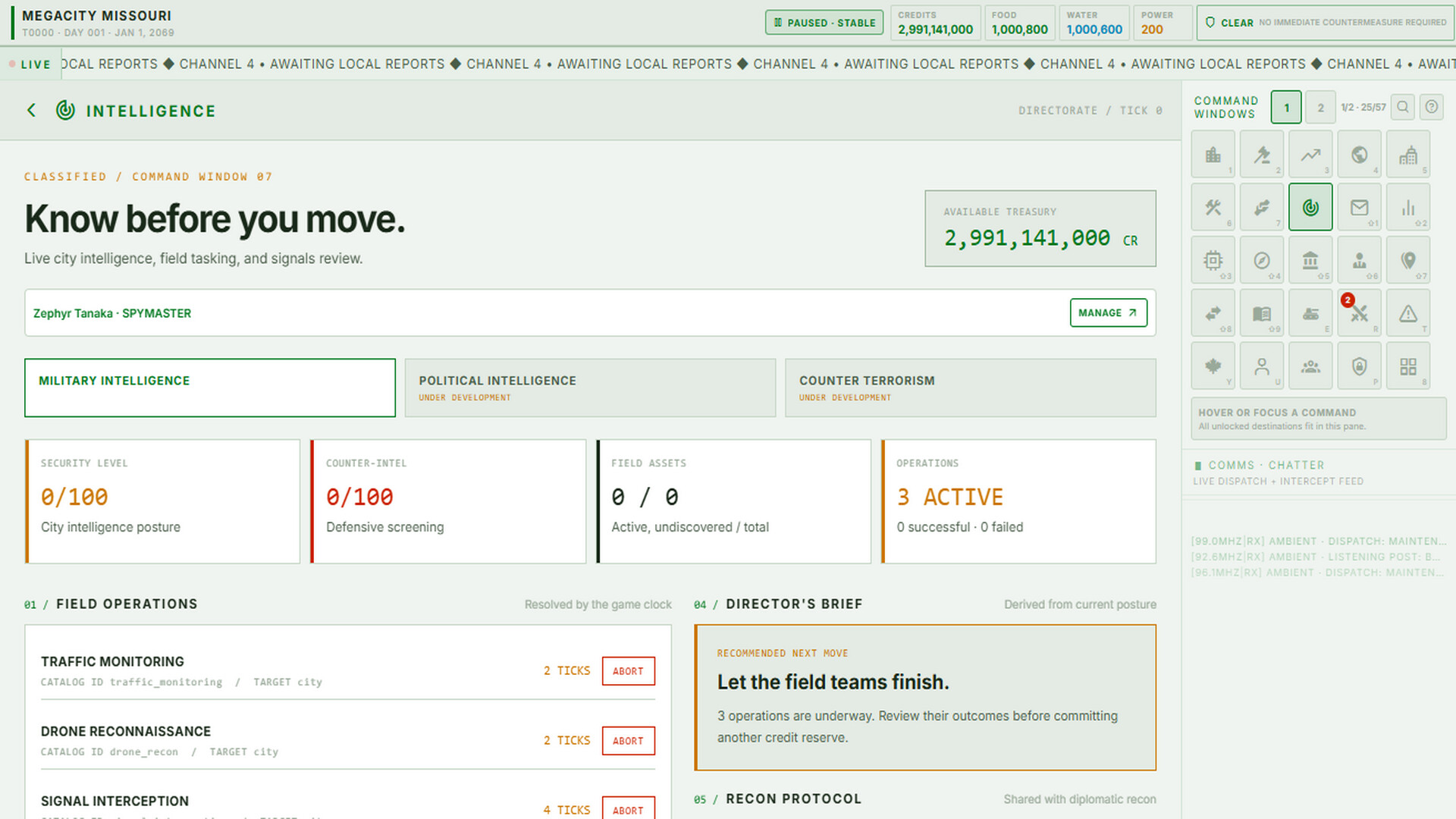1456x819 pixels.
Task: Open the open book command window
Action: click(1262, 313)
